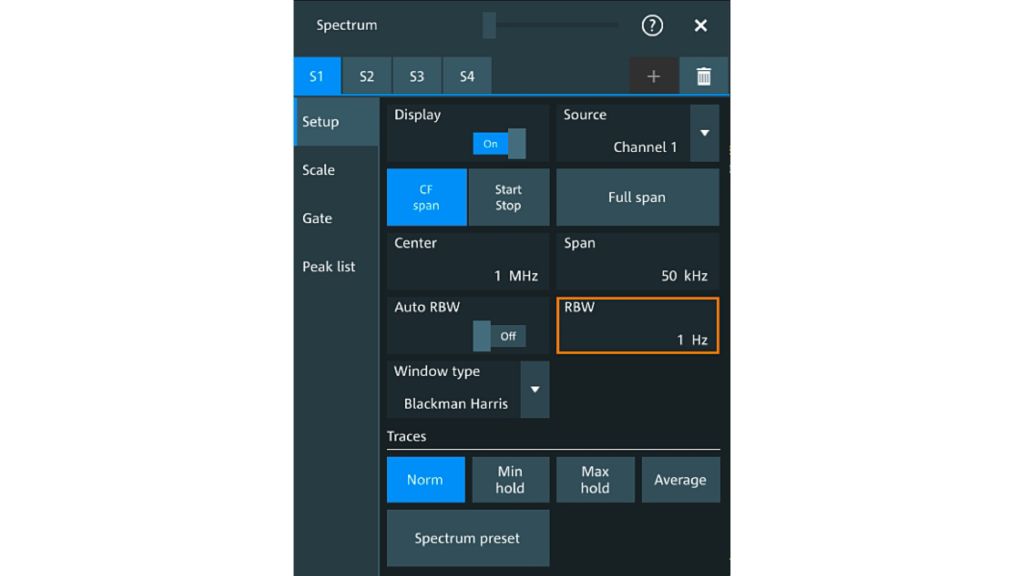The image size is (1024, 576).
Task: Open the Spectrum help
Action: (651, 26)
